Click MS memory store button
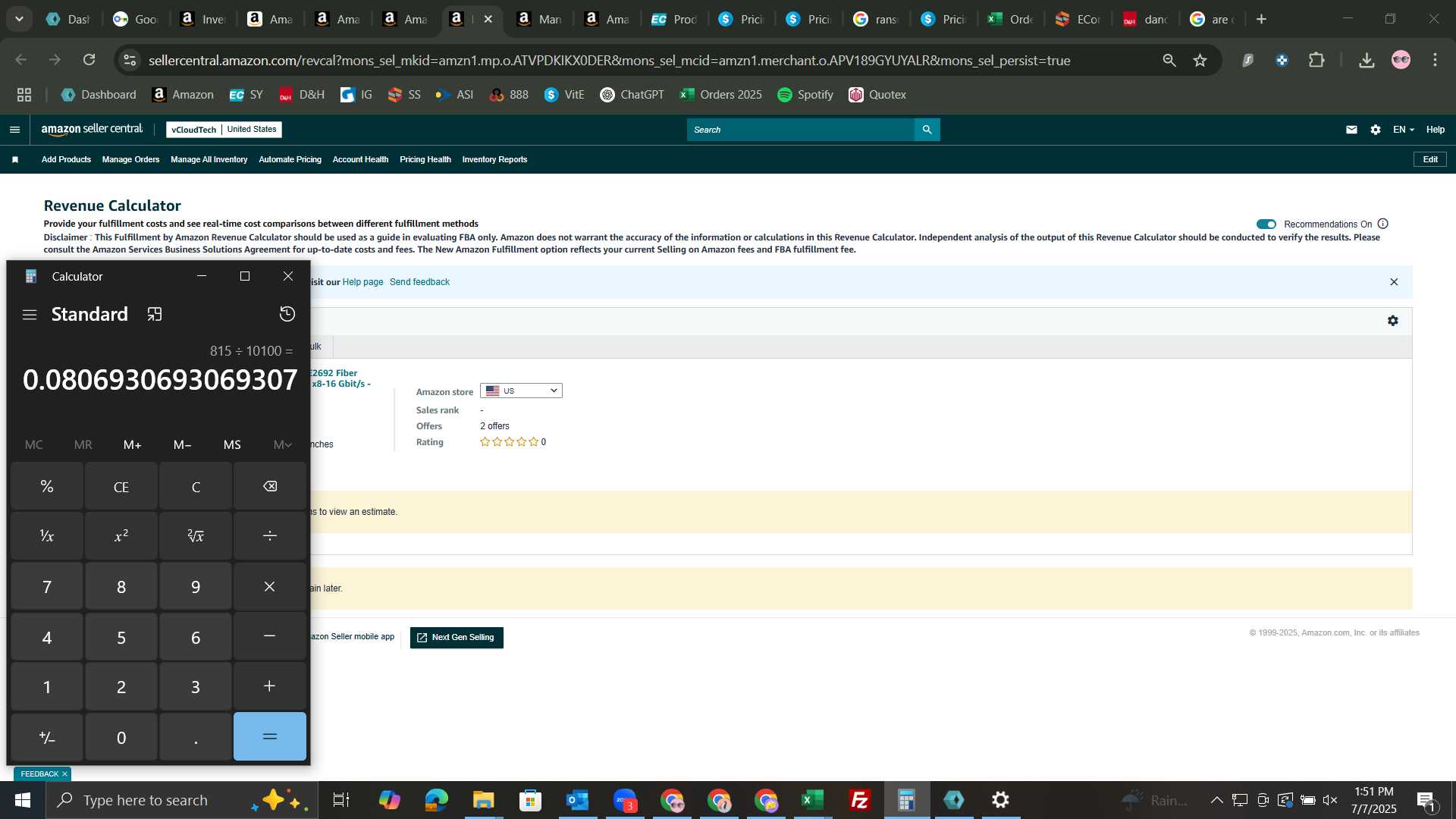 click(232, 444)
